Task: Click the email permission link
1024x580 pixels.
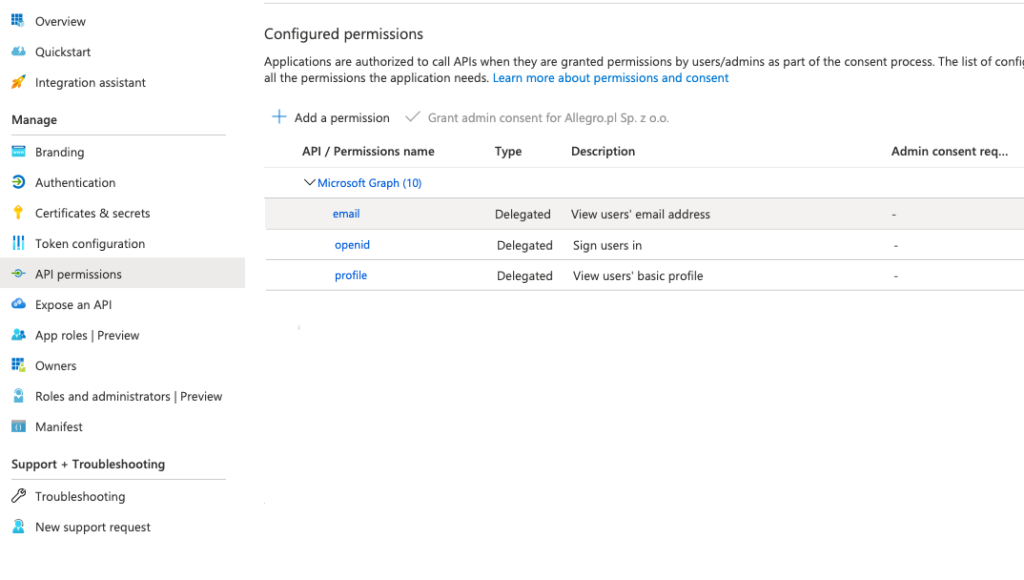Action: (346, 214)
